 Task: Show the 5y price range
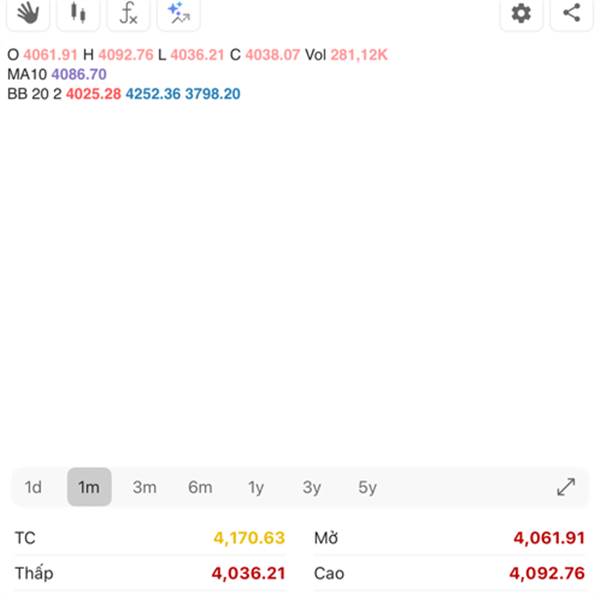coord(368,487)
